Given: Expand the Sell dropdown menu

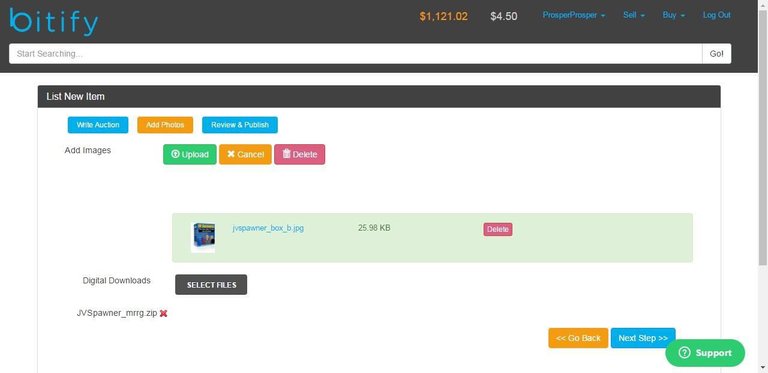Looking at the screenshot, I should [x=633, y=15].
